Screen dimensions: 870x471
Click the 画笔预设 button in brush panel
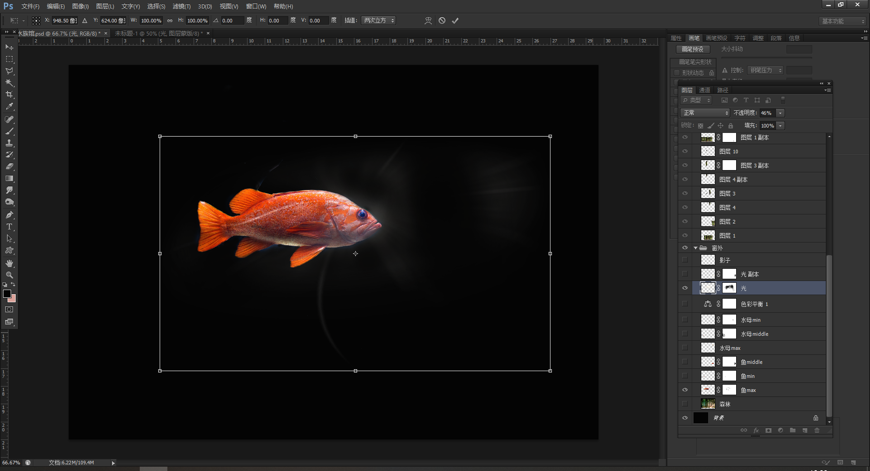coord(692,49)
